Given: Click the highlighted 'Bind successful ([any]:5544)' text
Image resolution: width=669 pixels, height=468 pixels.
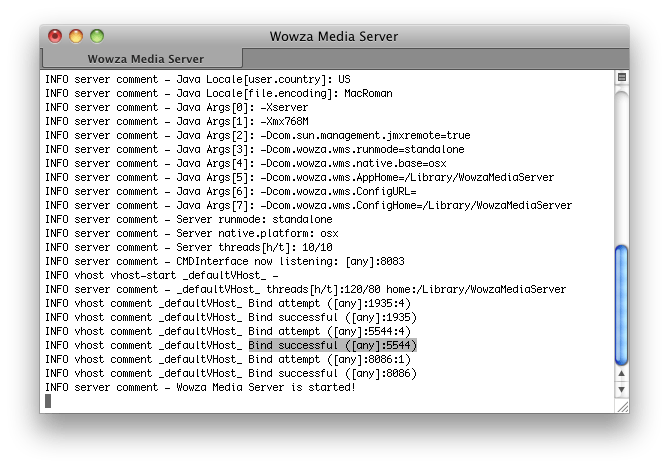Looking at the screenshot, I should pyautogui.click(x=332, y=345).
